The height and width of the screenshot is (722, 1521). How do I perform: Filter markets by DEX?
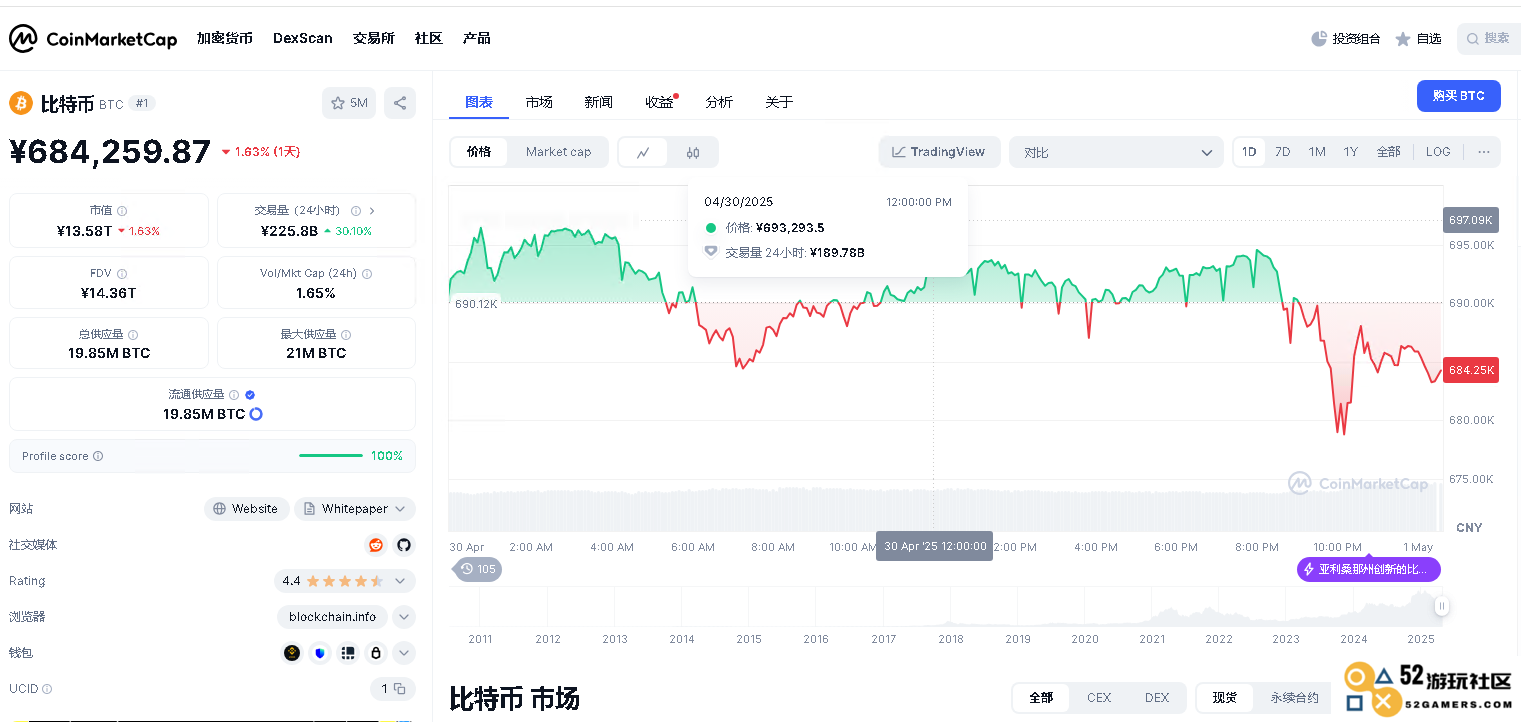tap(1157, 697)
